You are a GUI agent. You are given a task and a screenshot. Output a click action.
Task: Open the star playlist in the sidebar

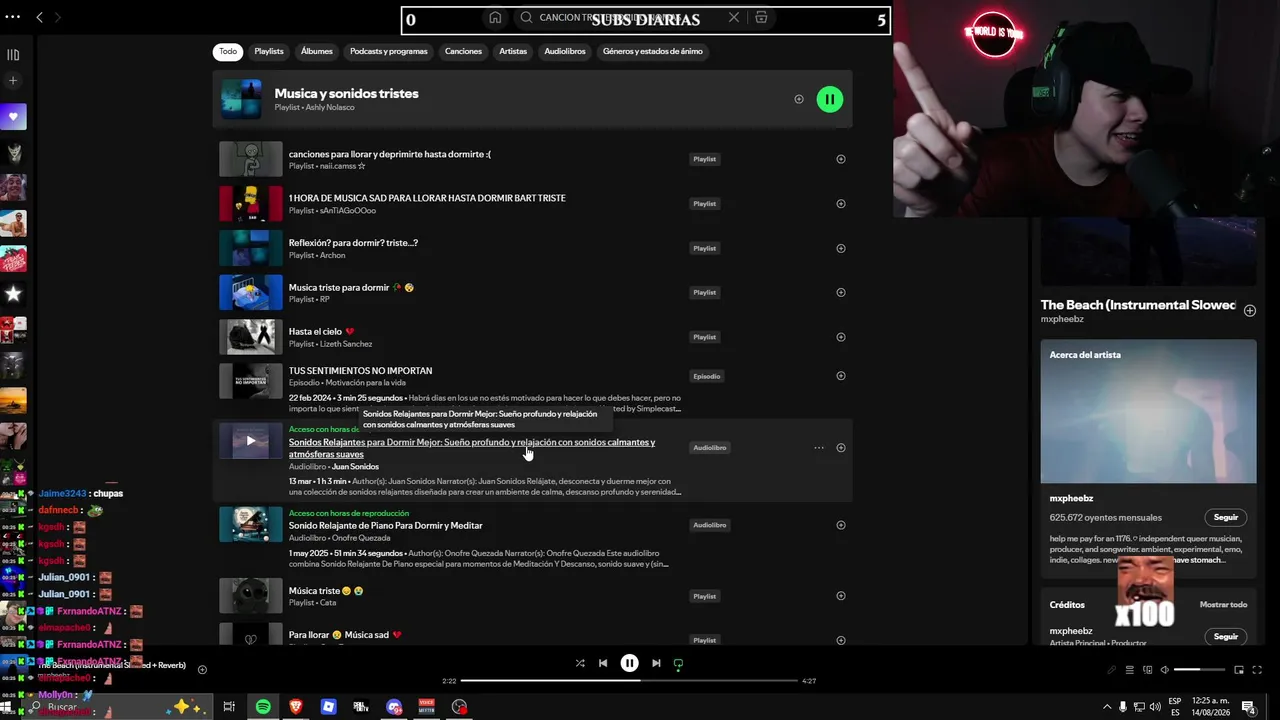[x=13, y=294]
